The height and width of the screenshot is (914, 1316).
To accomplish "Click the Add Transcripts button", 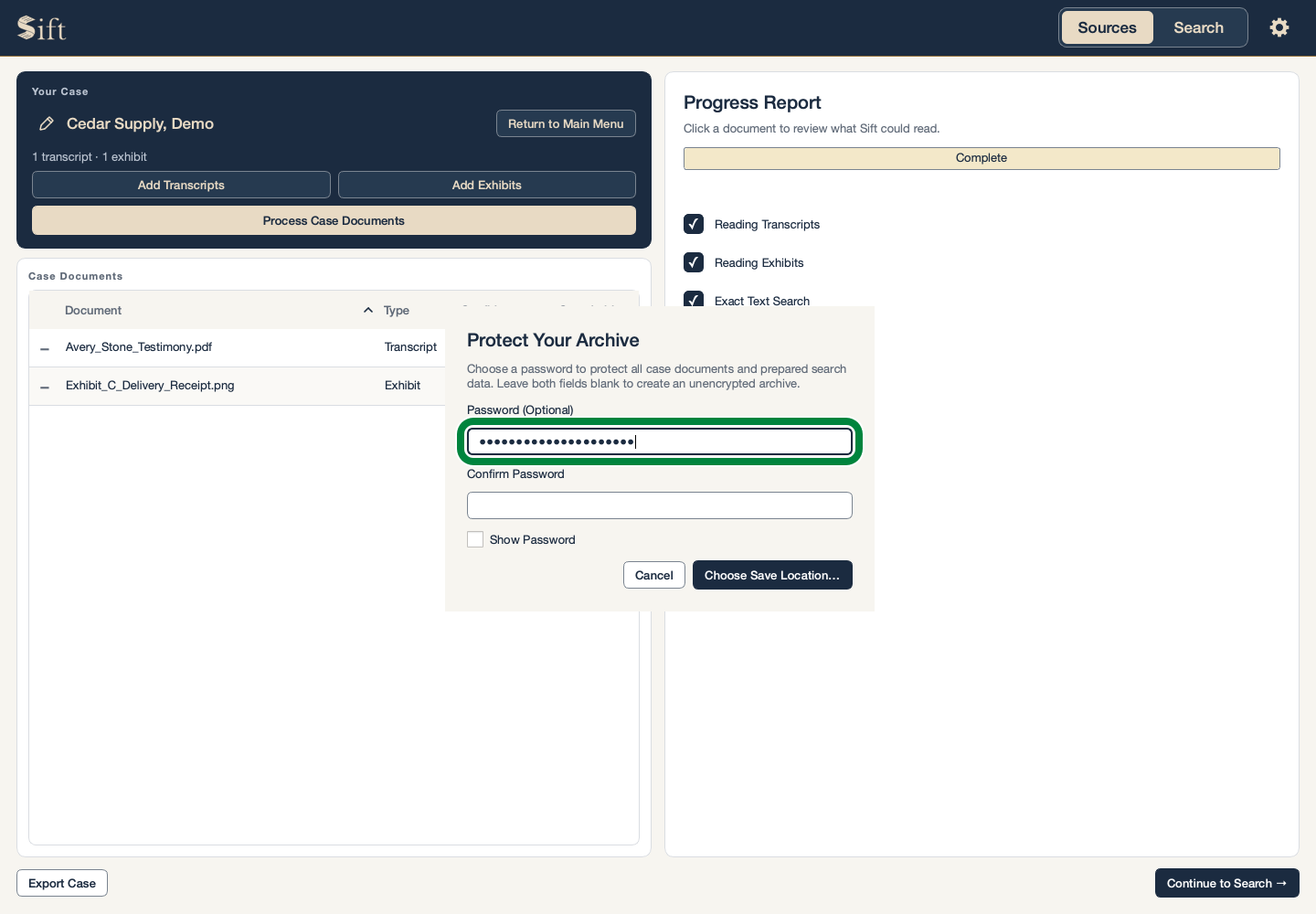I will pyautogui.click(x=181, y=185).
